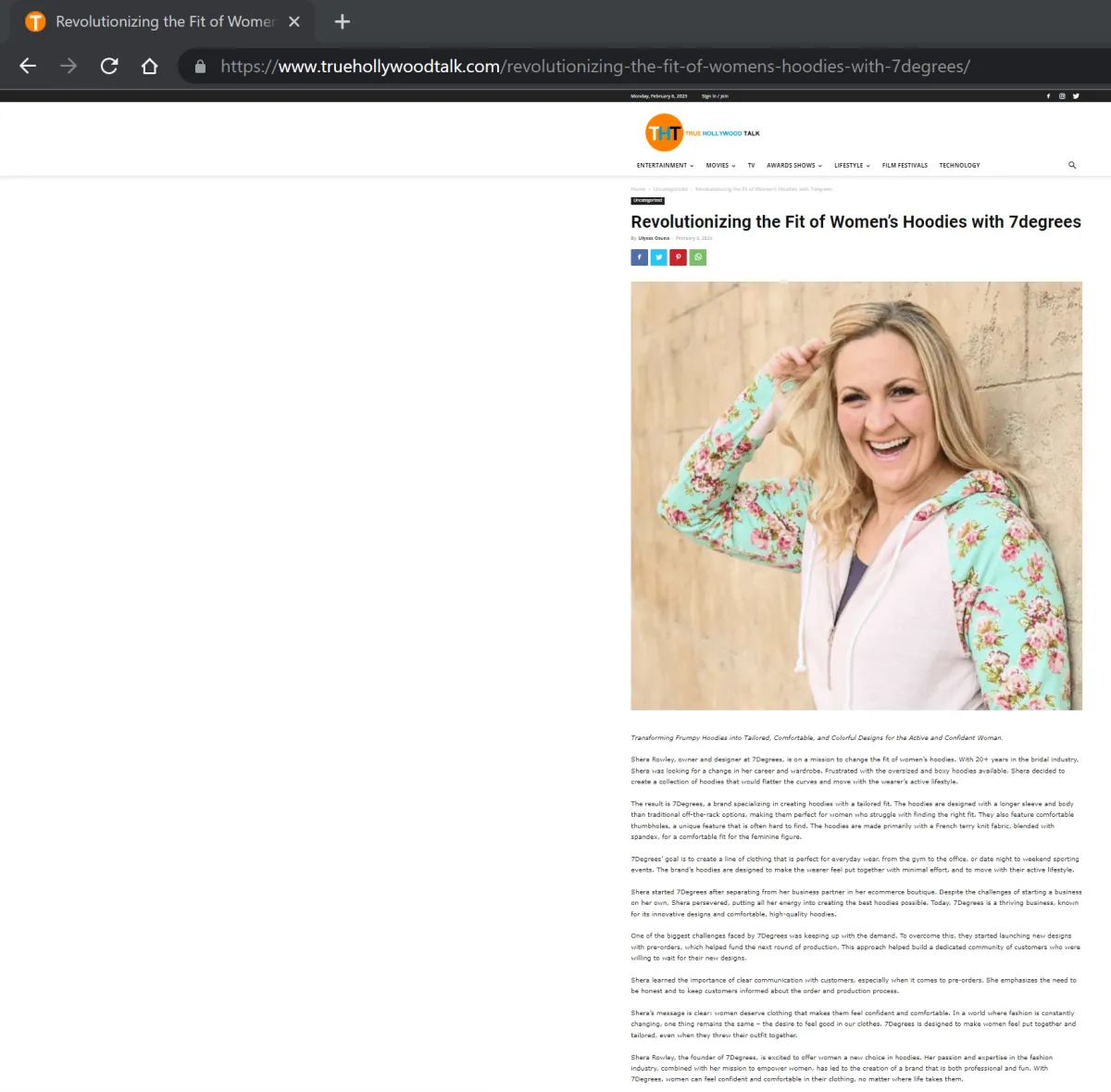Open Facebook from the top bar icon
Viewport: 1111px width, 1092px height.
tap(1049, 96)
